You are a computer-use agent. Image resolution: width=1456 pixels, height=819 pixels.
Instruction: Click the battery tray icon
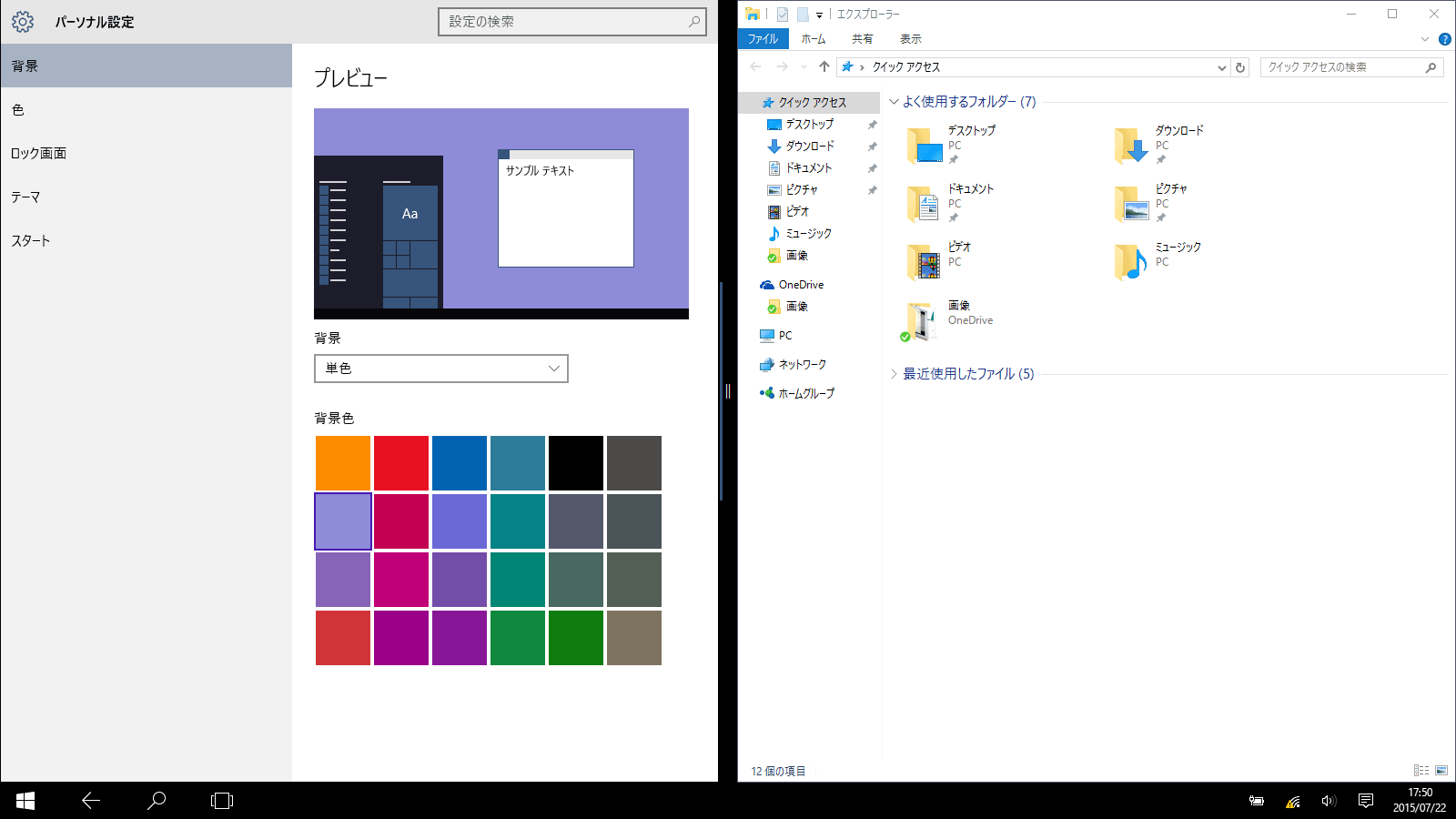[x=1257, y=801]
